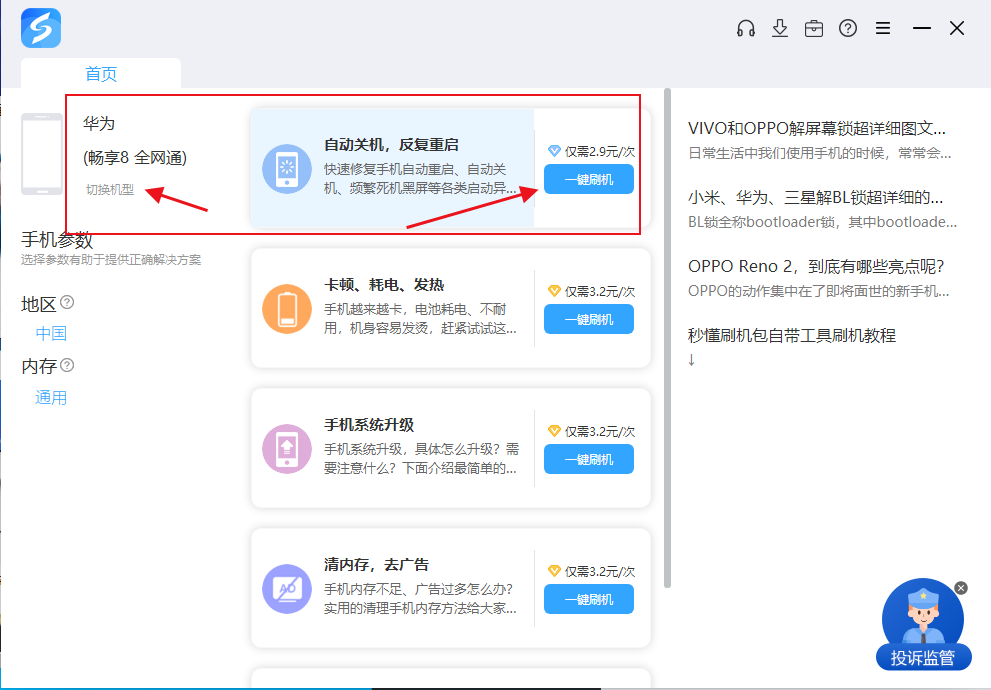Click description OPPO的动作集中在了即将面世的新手机
Image resolution: width=991 pixels, height=690 pixels.
point(818,291)
